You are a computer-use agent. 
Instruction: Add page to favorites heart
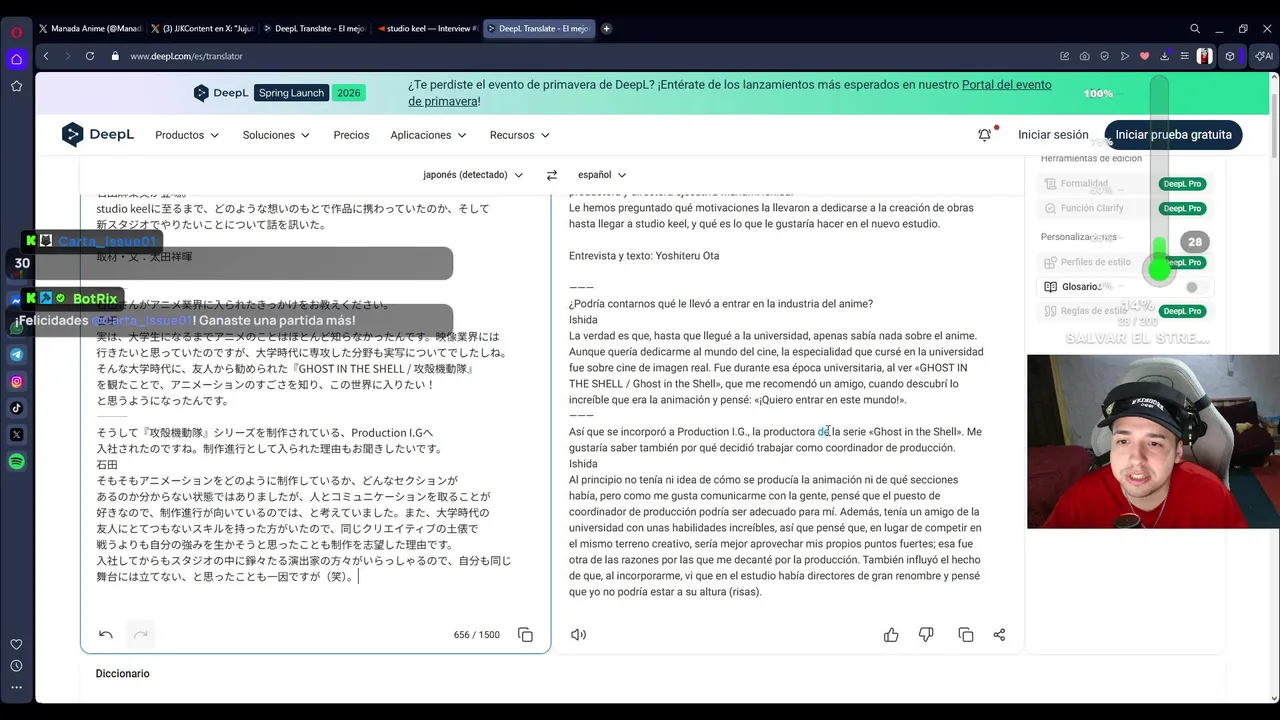point(1145,56)
